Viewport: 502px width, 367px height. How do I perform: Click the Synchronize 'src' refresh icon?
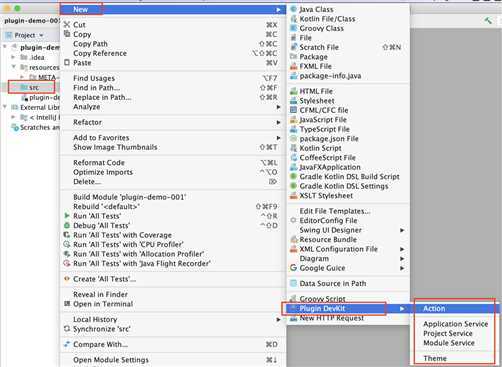(67, 329)
